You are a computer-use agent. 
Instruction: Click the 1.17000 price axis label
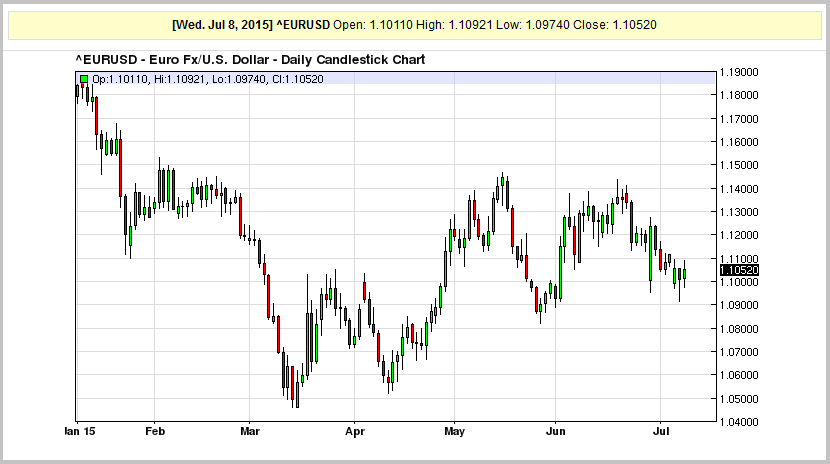coord(739,119)
